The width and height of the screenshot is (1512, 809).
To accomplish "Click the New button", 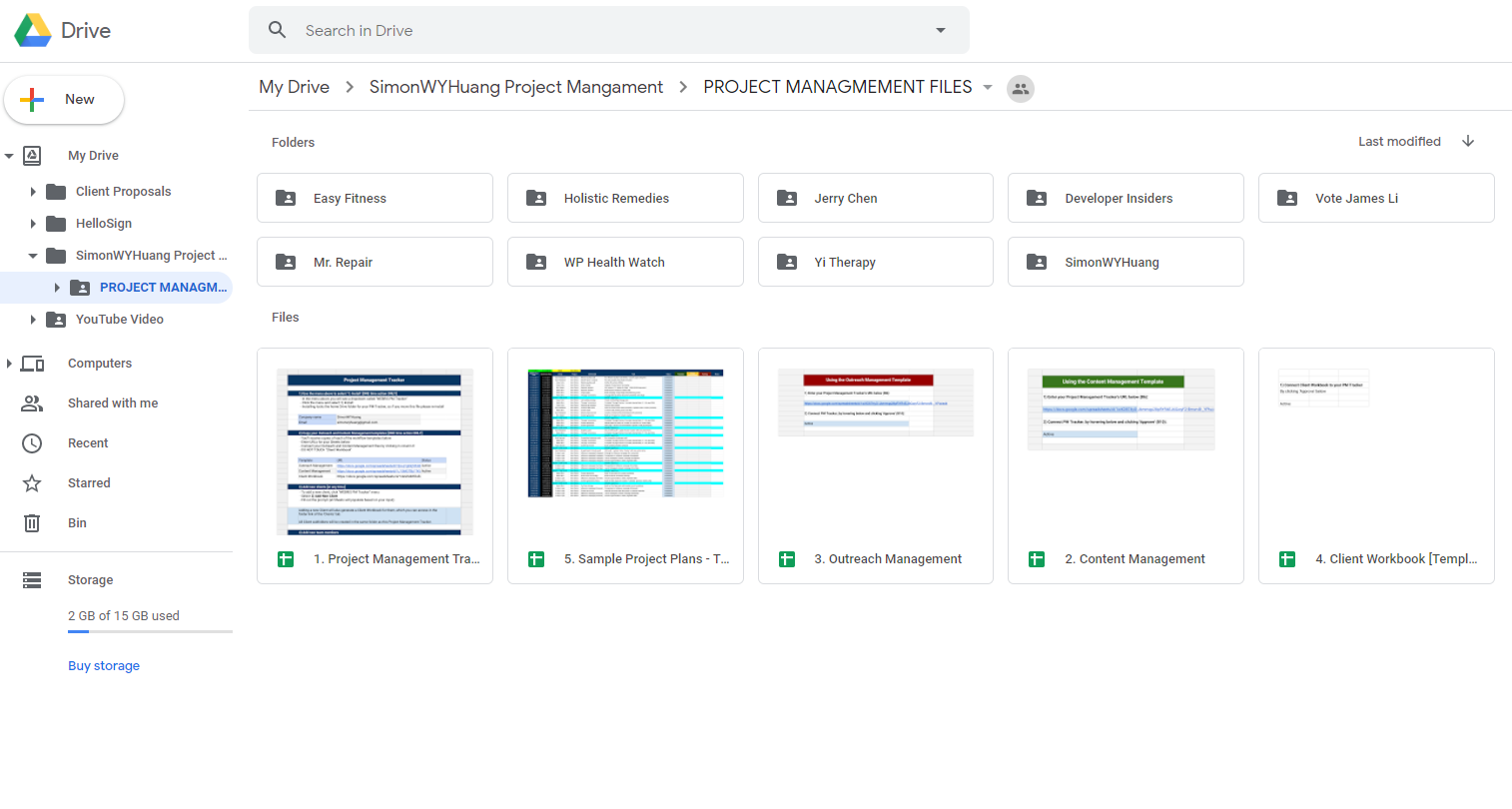I will [64, 100].
